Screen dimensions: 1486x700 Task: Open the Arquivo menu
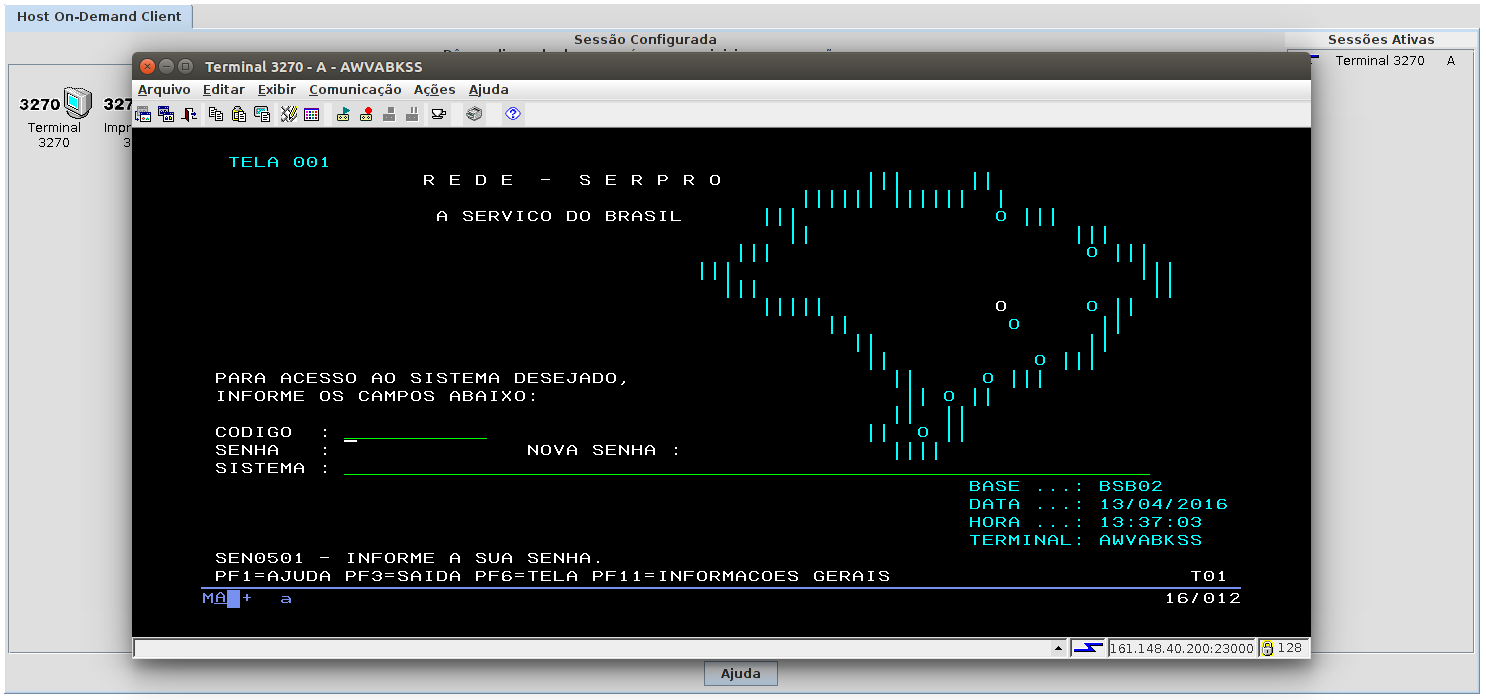click(x=164, y=90)
